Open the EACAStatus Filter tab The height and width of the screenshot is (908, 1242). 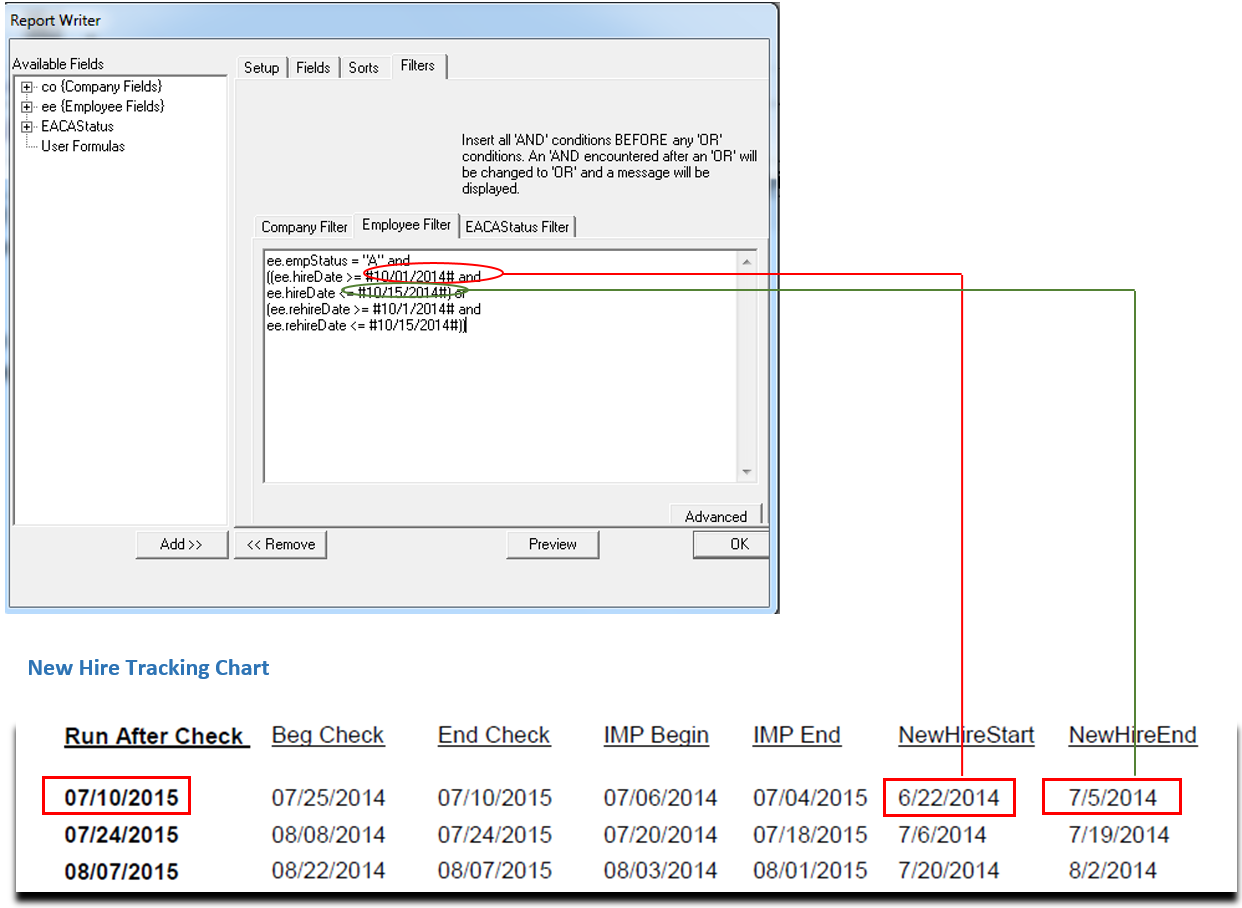517,227
